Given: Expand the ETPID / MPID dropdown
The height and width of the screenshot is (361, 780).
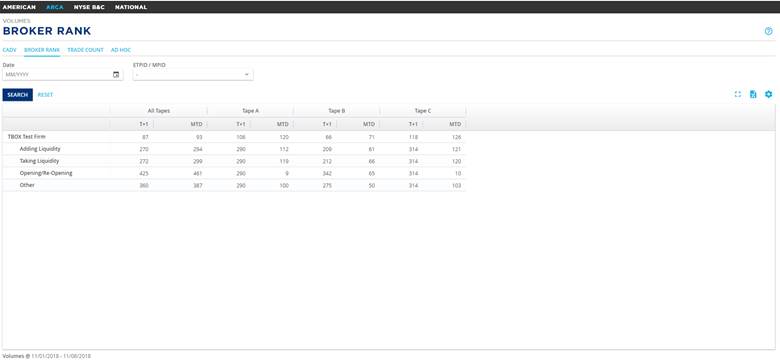Looking at the screenshot, I should coord(193,75).
